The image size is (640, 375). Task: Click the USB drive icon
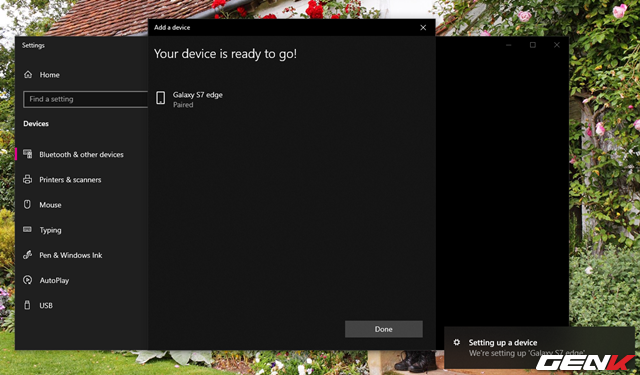point(27,305)
